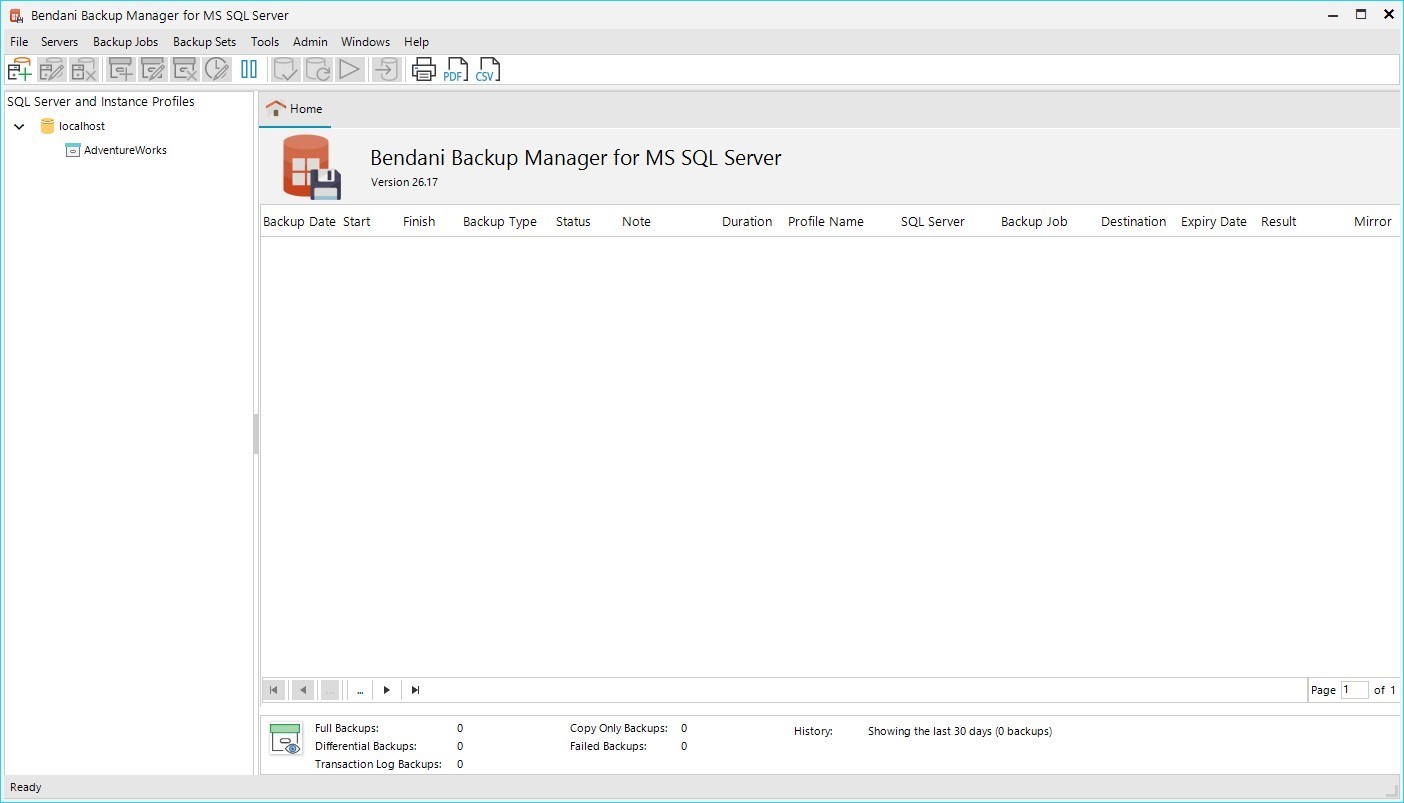The height and width of the screenshot is (803, 1404).
Task: Sort by the Mirror column header
Action: point(1373,222)
